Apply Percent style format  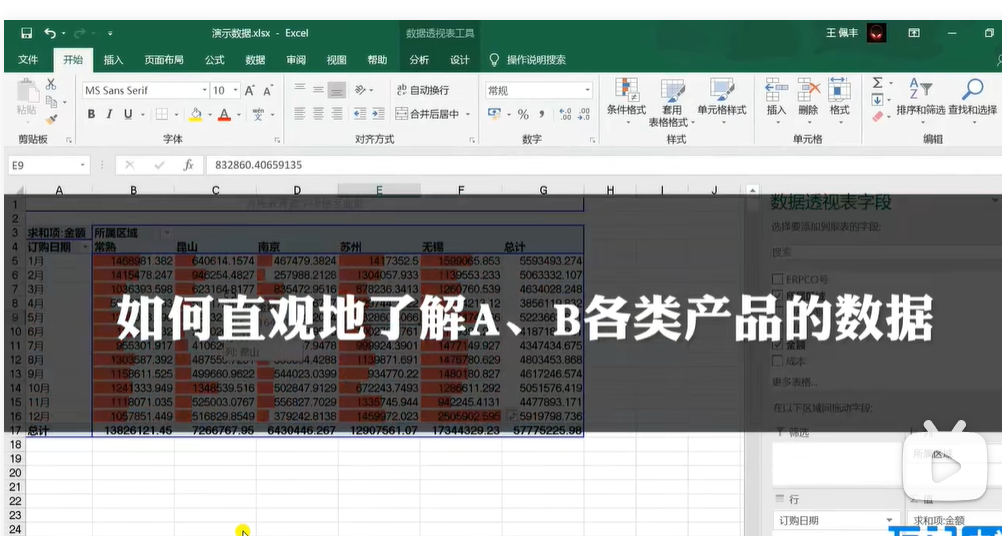click(523, 114)
